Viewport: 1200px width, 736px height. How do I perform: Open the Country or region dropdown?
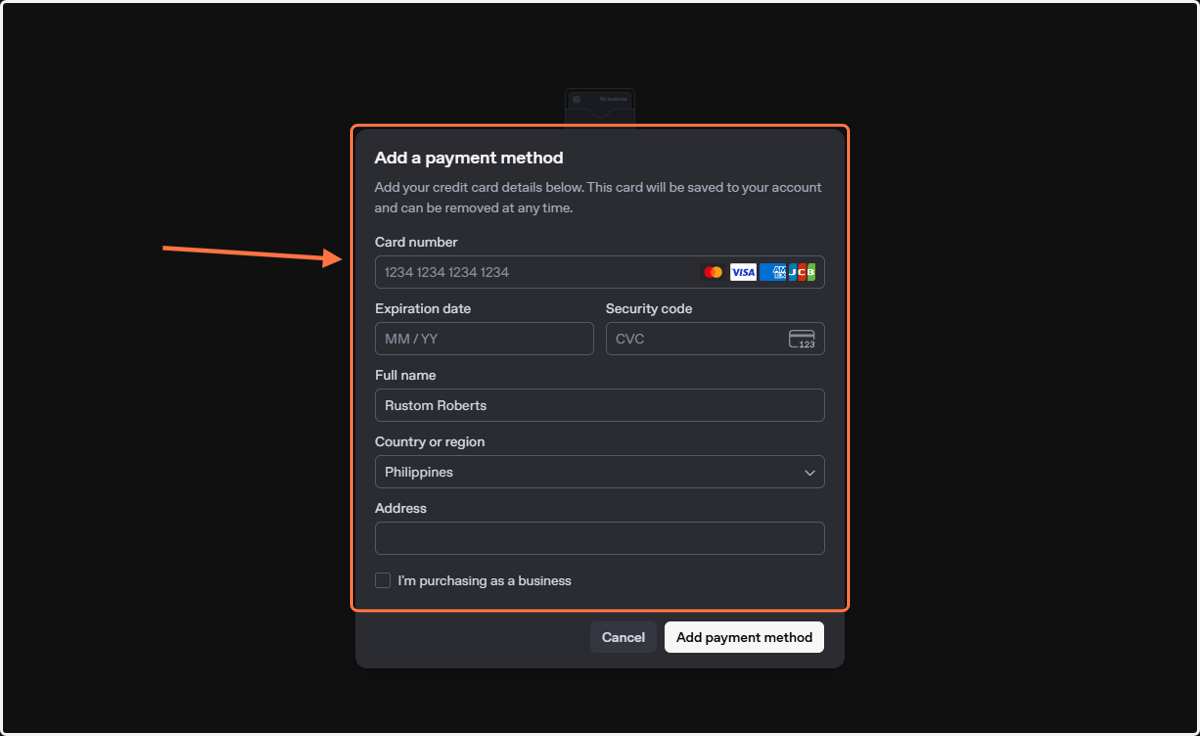[x=600, y=472]
